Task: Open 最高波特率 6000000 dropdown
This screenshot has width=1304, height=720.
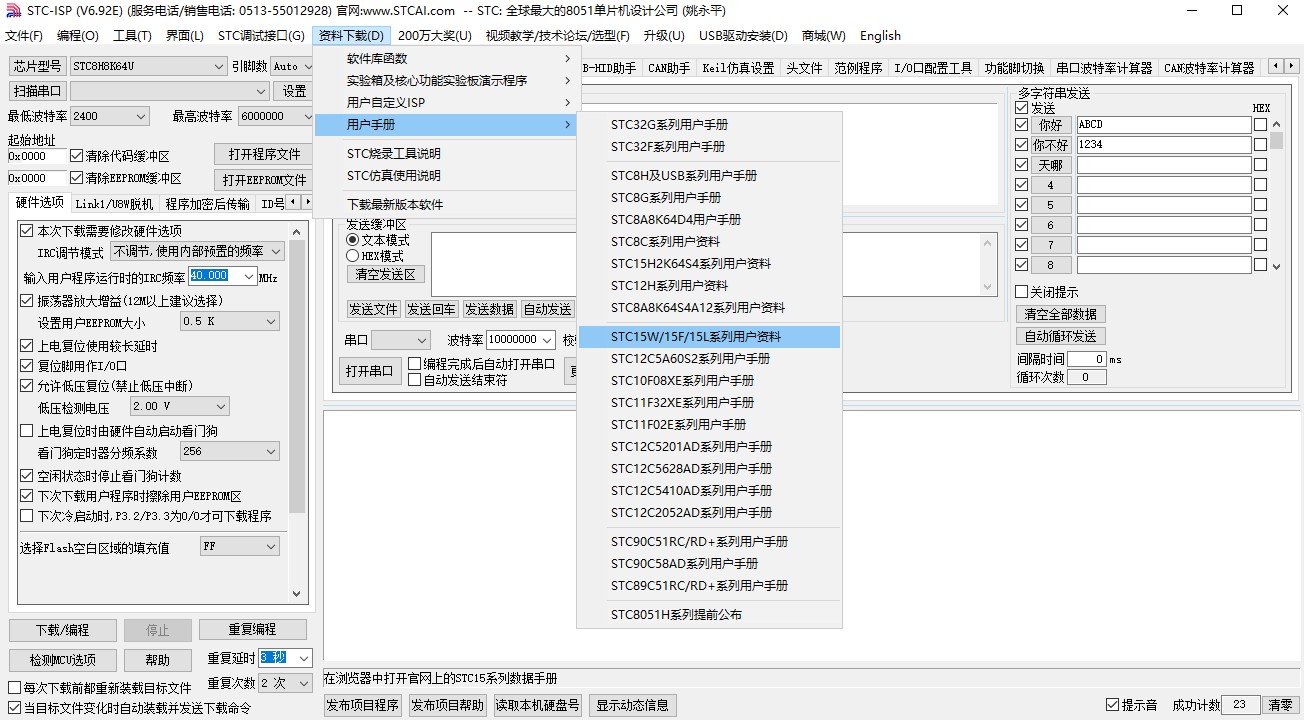Action: coord(276,116)
